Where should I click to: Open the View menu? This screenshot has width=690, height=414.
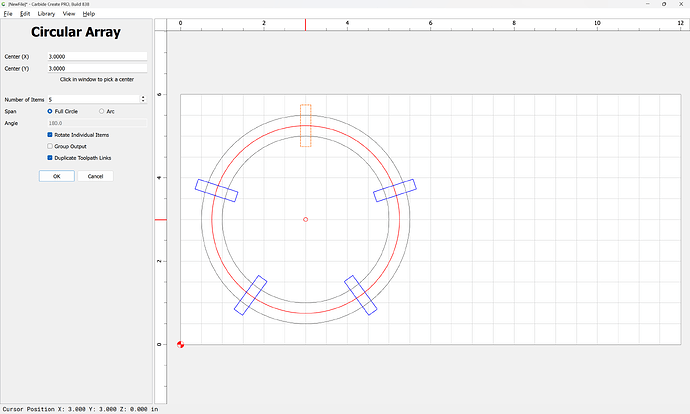pos(69,14)
